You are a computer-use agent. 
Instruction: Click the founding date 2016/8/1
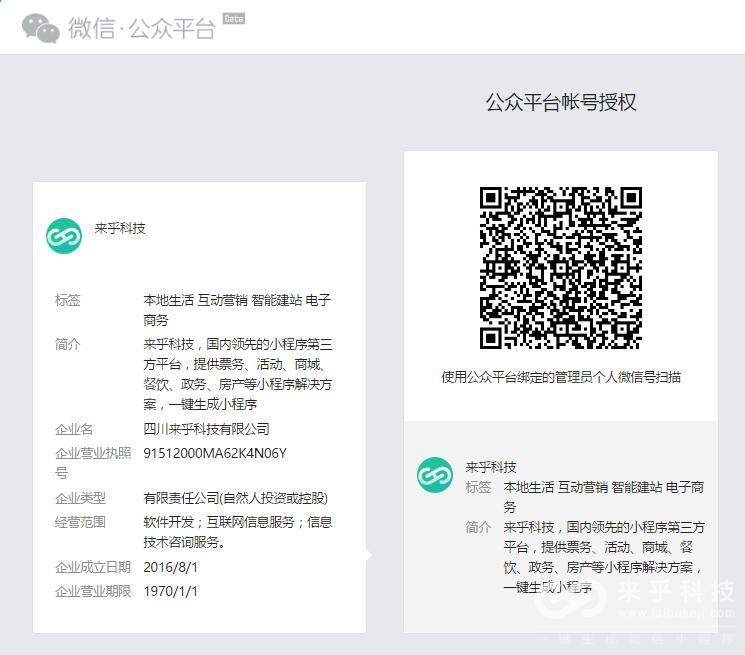[171, 567]
